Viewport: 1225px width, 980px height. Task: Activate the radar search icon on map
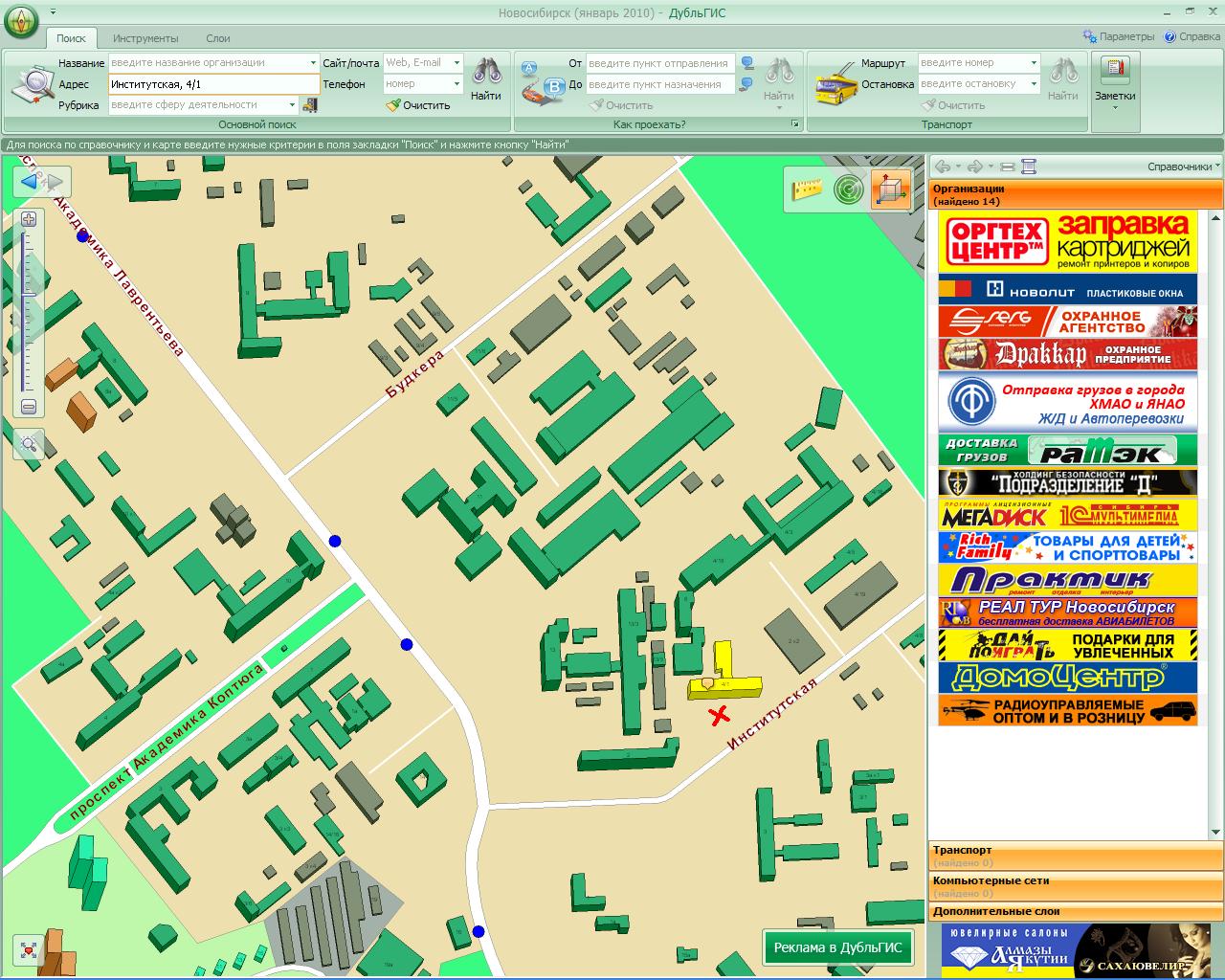[x=848, y=189]
